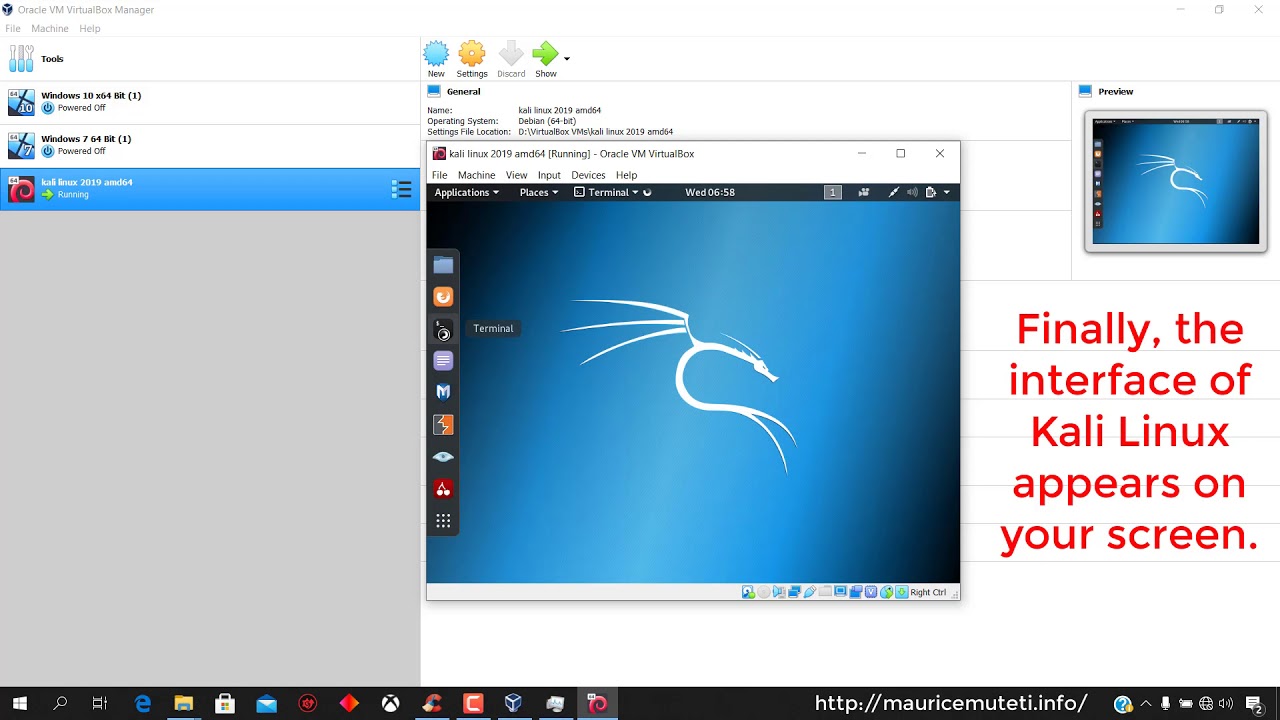This screenshot has width=1280, height=720.
Task: Open File menu in VirtualBox Manager
Action: pyautogui.click(x=13, y=29)
